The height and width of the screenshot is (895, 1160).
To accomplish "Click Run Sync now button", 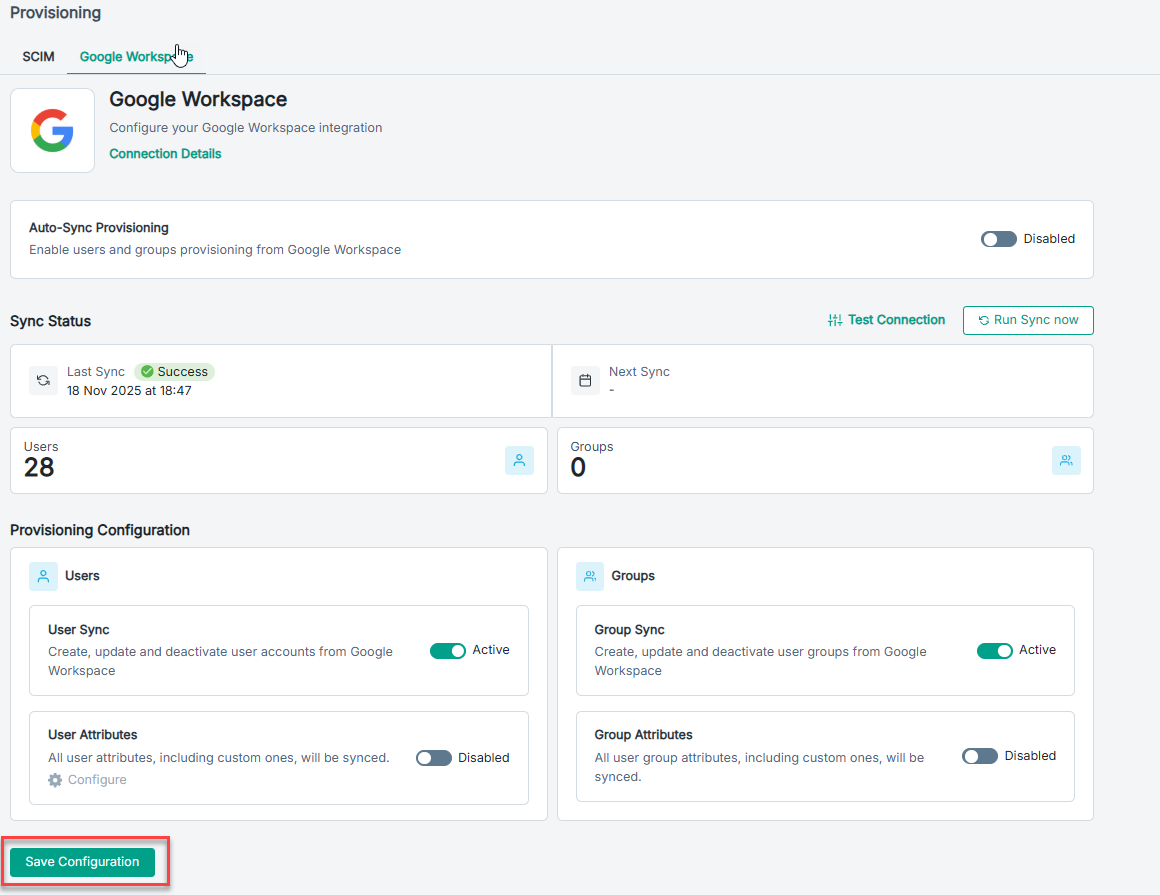I will point(1027,320).
